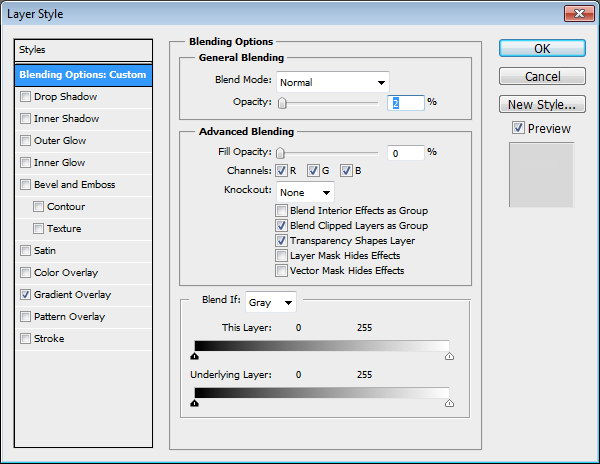The image size is (600, 464).
Task: Enable the Drop Shadow effect checkbox
Action: 25,97
